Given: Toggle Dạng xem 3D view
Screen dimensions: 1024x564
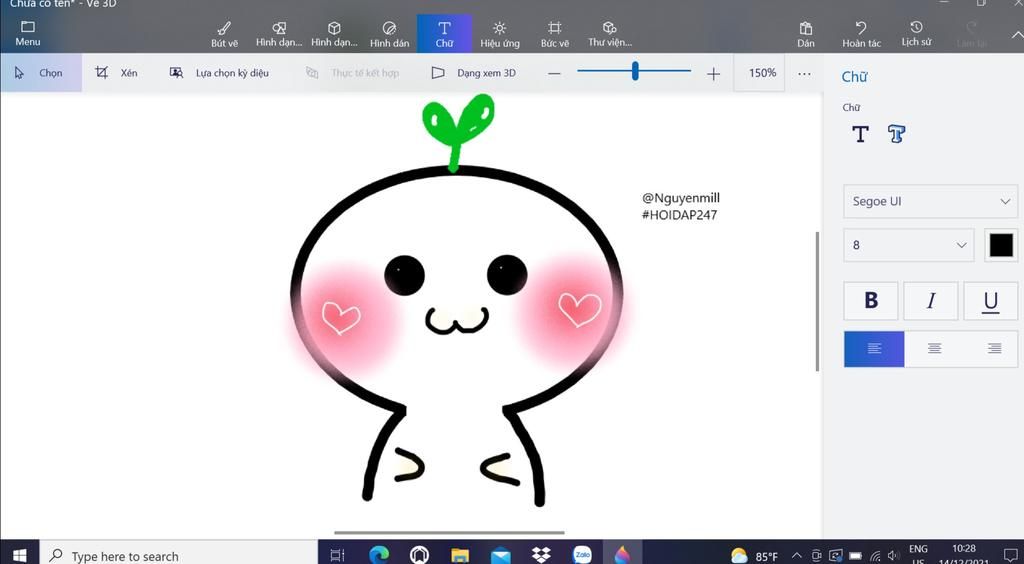Looking at the screenshot, I should point(473,72).
